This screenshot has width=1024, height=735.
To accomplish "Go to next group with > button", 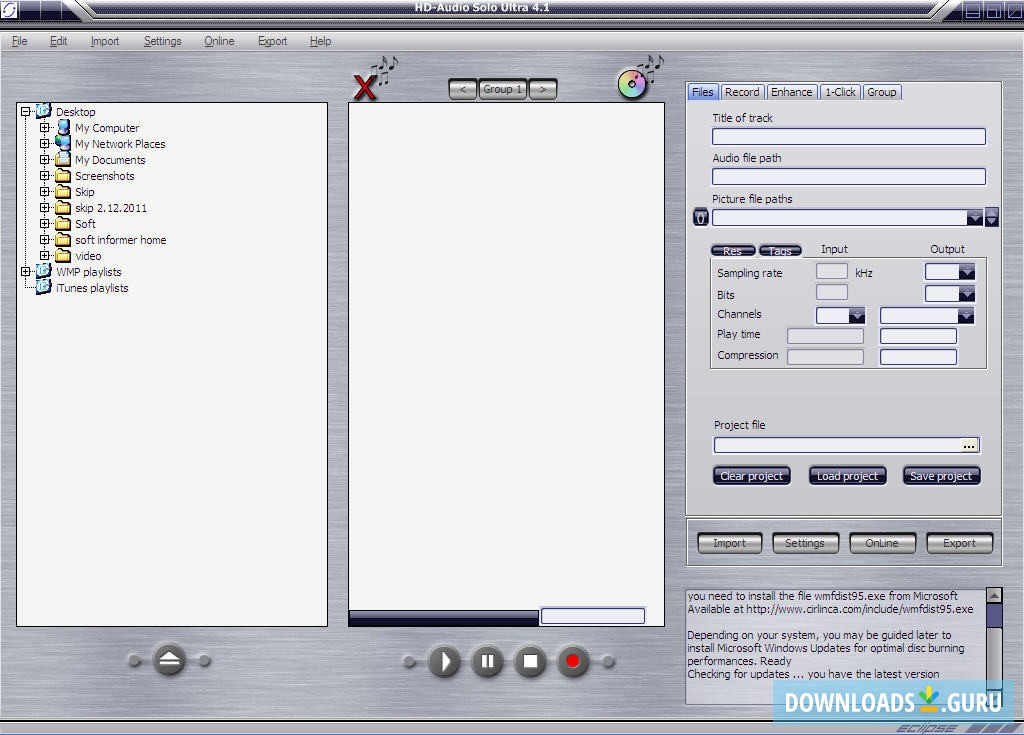I will 543,90.
